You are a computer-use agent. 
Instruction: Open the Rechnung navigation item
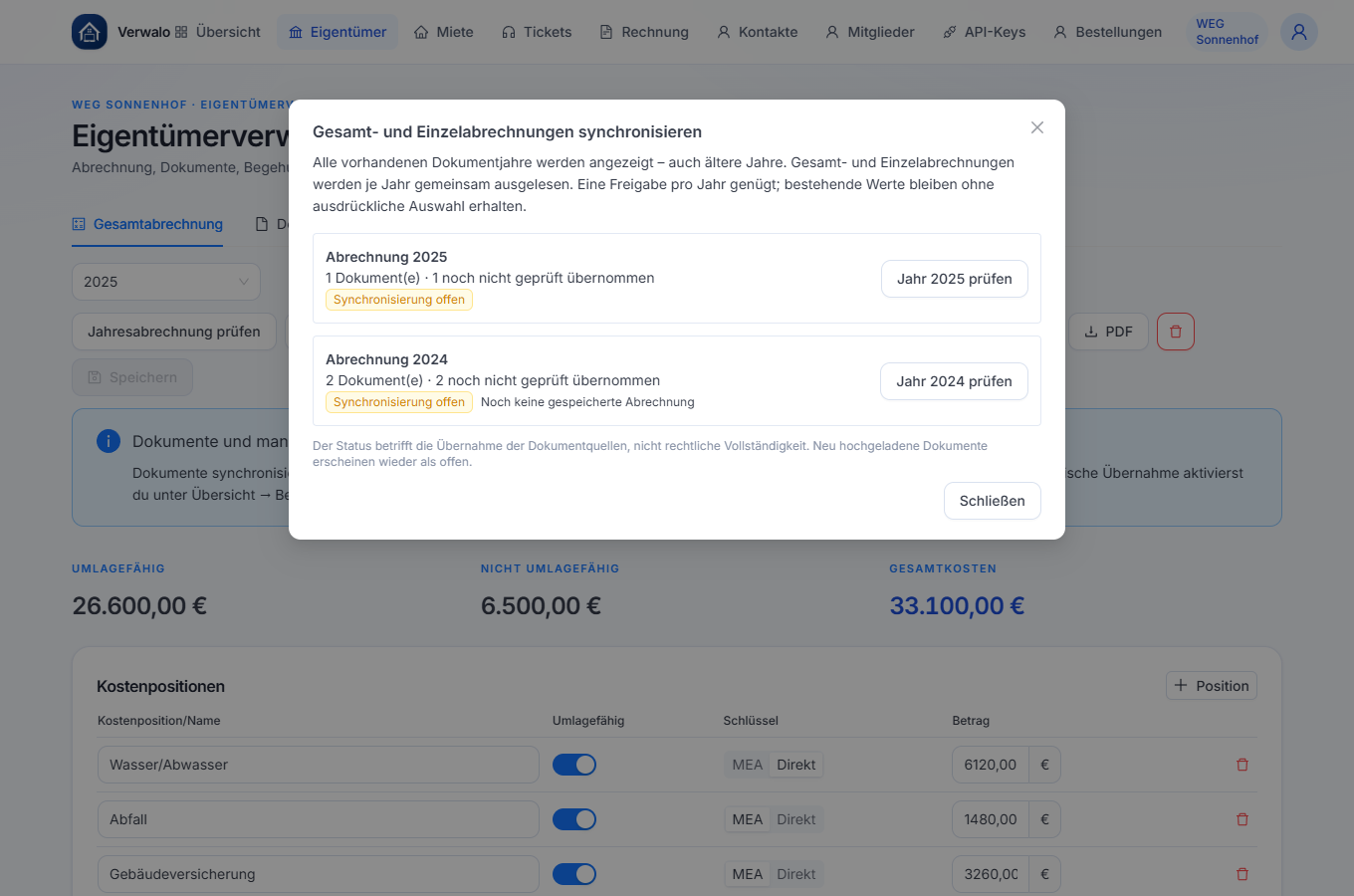click(x=644, y=32)
